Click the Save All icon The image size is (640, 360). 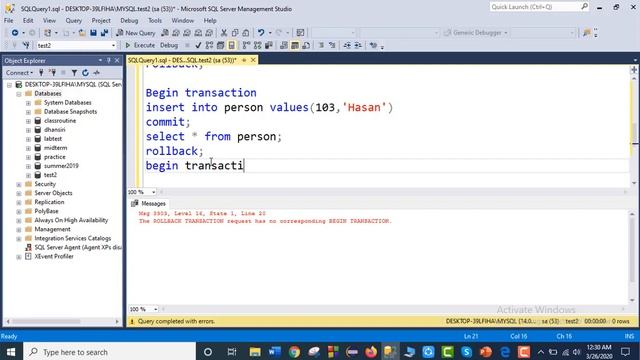(104, 33)
